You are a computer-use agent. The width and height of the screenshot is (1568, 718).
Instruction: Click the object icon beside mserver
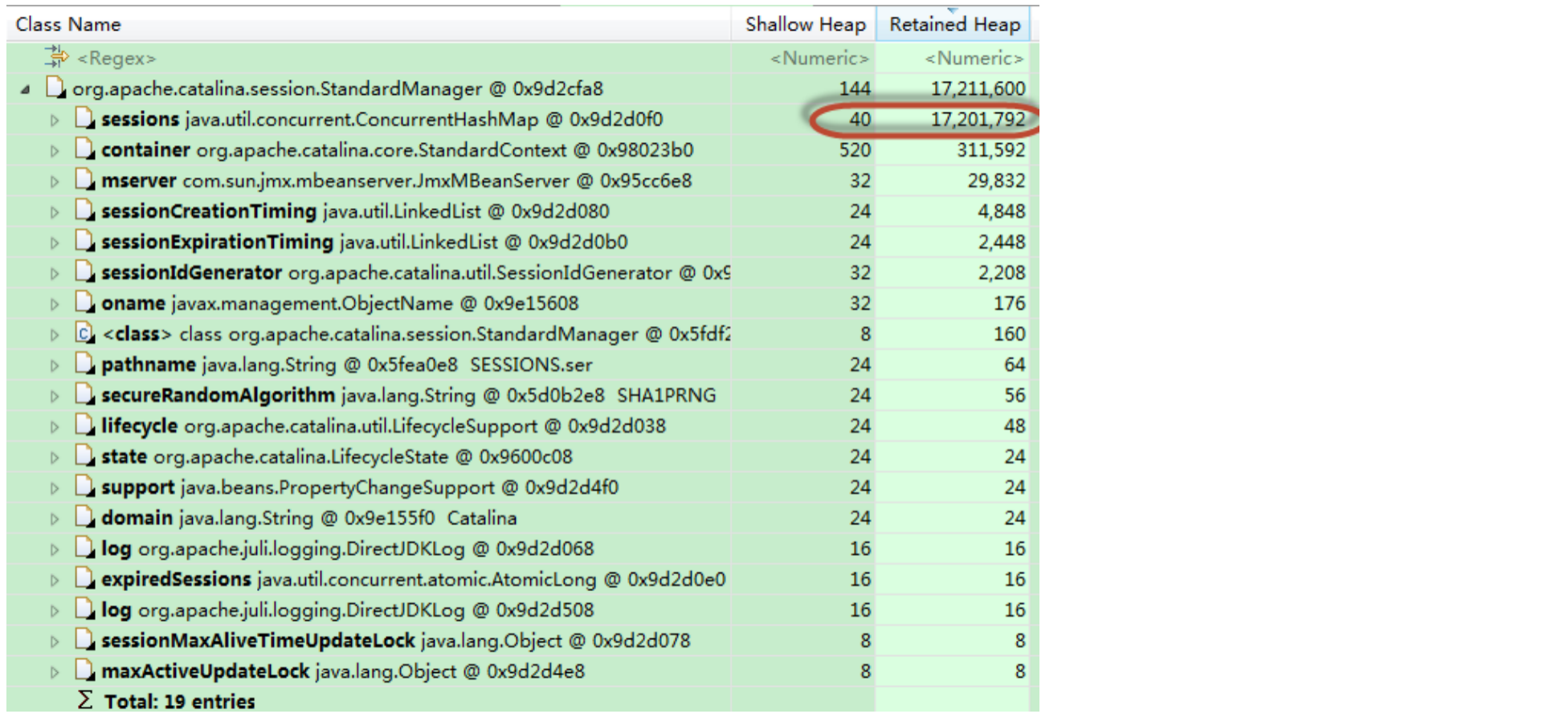click(x=84, y=179)
